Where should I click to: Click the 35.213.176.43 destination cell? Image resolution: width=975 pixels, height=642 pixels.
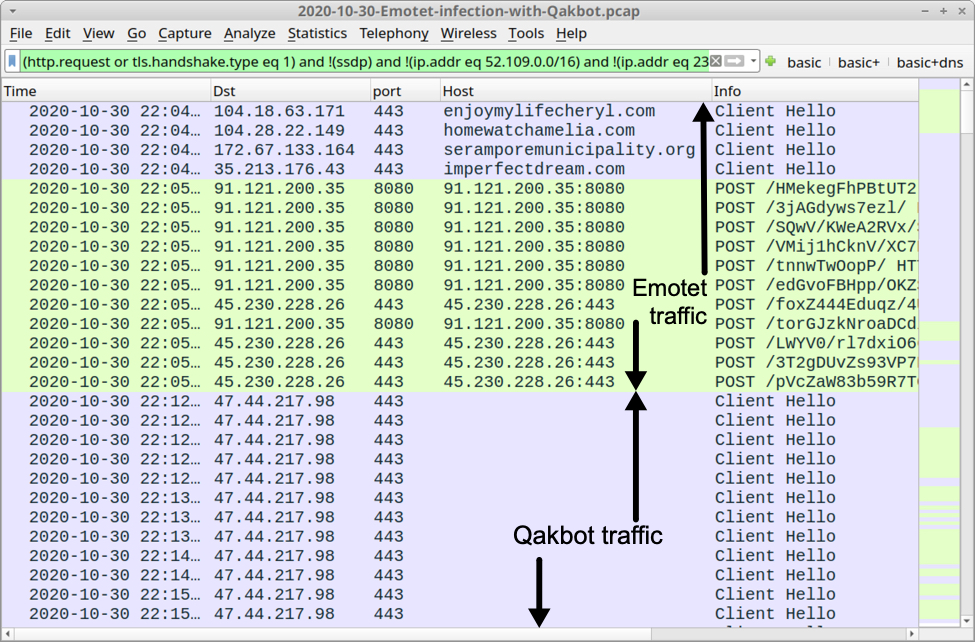[x=279, y=169]
